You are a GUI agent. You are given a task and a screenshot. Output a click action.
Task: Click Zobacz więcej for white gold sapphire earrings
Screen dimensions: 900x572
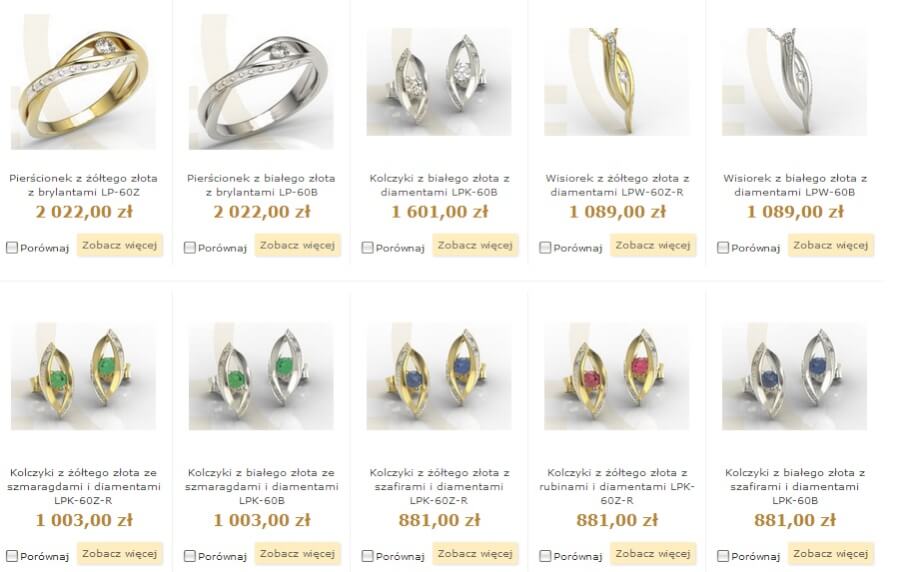(x=831, y=554)
